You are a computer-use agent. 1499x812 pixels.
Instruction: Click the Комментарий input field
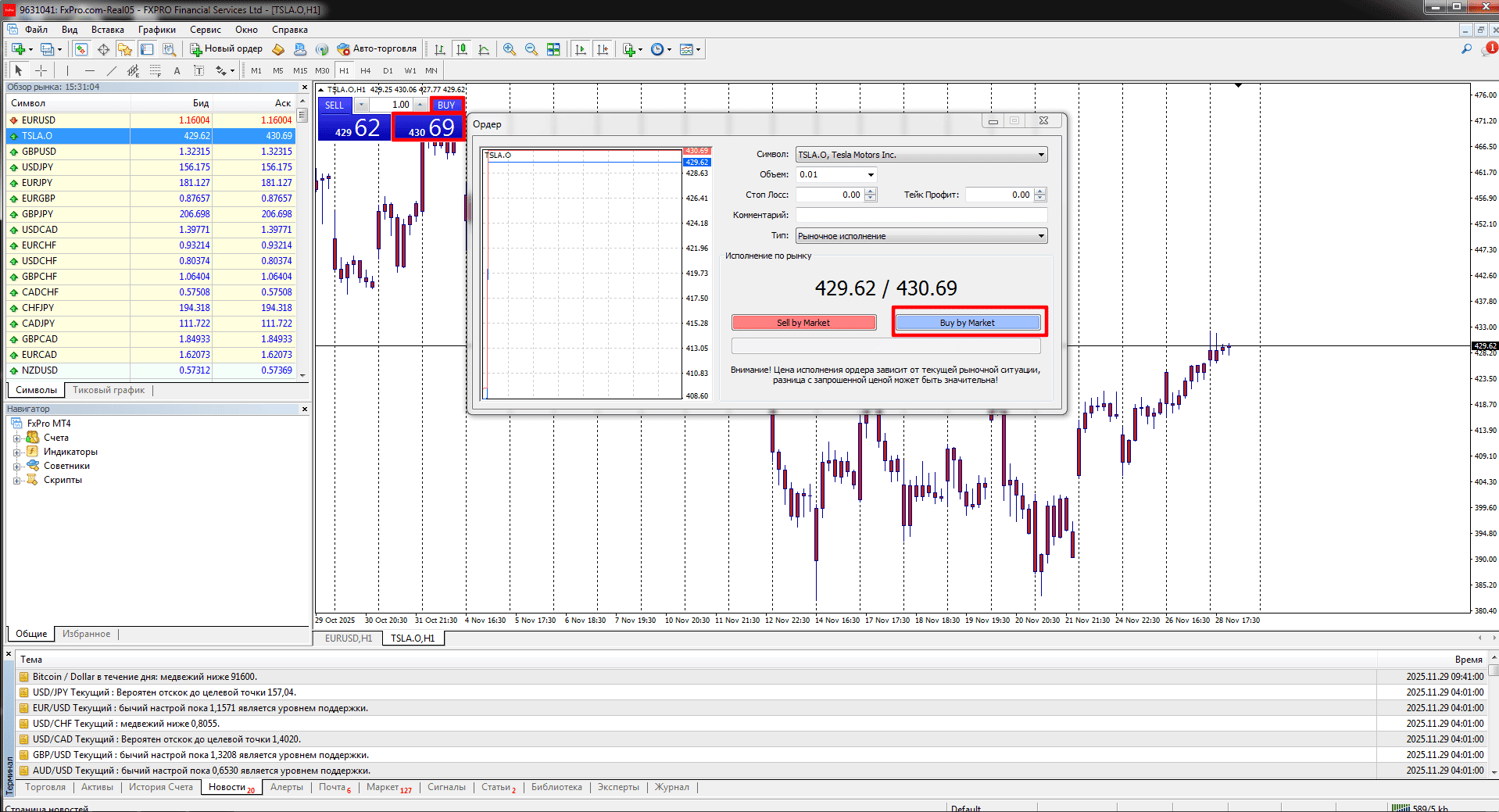point(921,215)
